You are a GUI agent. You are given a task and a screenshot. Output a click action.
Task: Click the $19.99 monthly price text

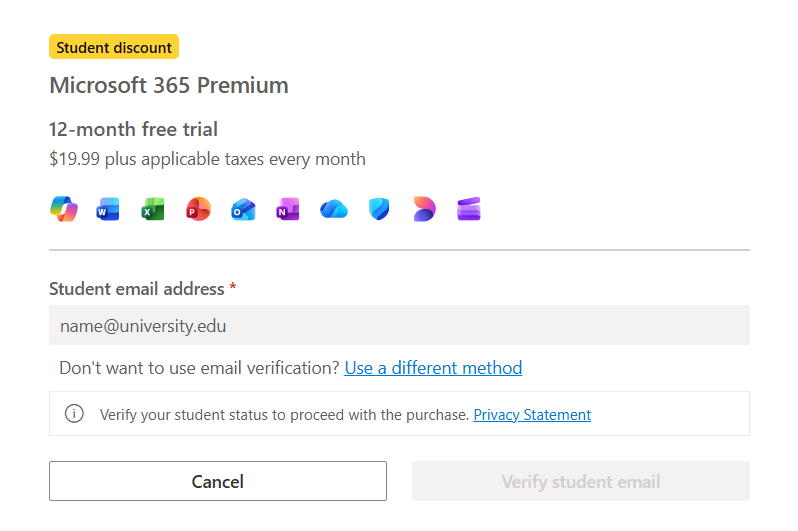207,159
